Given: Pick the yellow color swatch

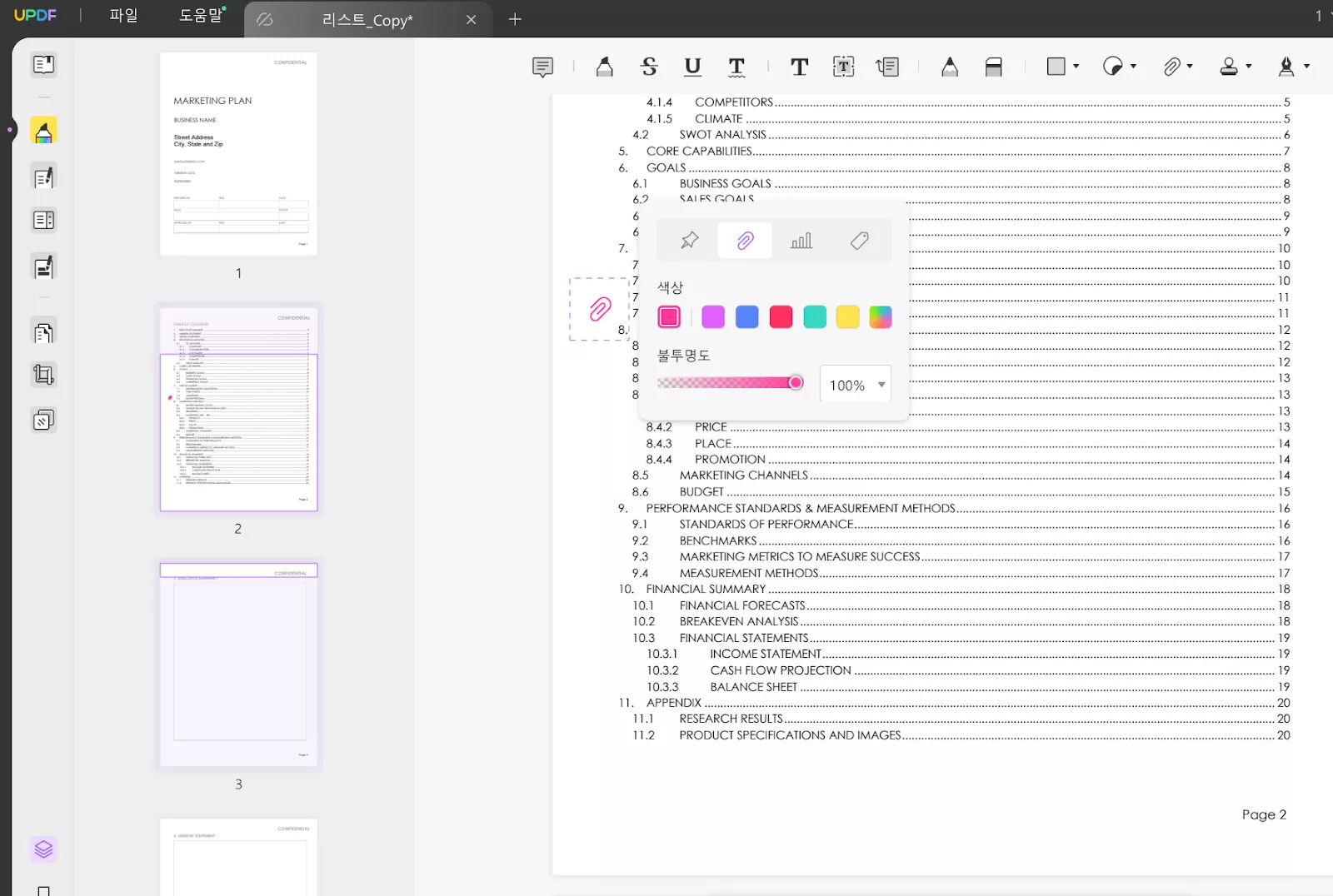Looking at the screenshot, I should (x=847, y=316).
